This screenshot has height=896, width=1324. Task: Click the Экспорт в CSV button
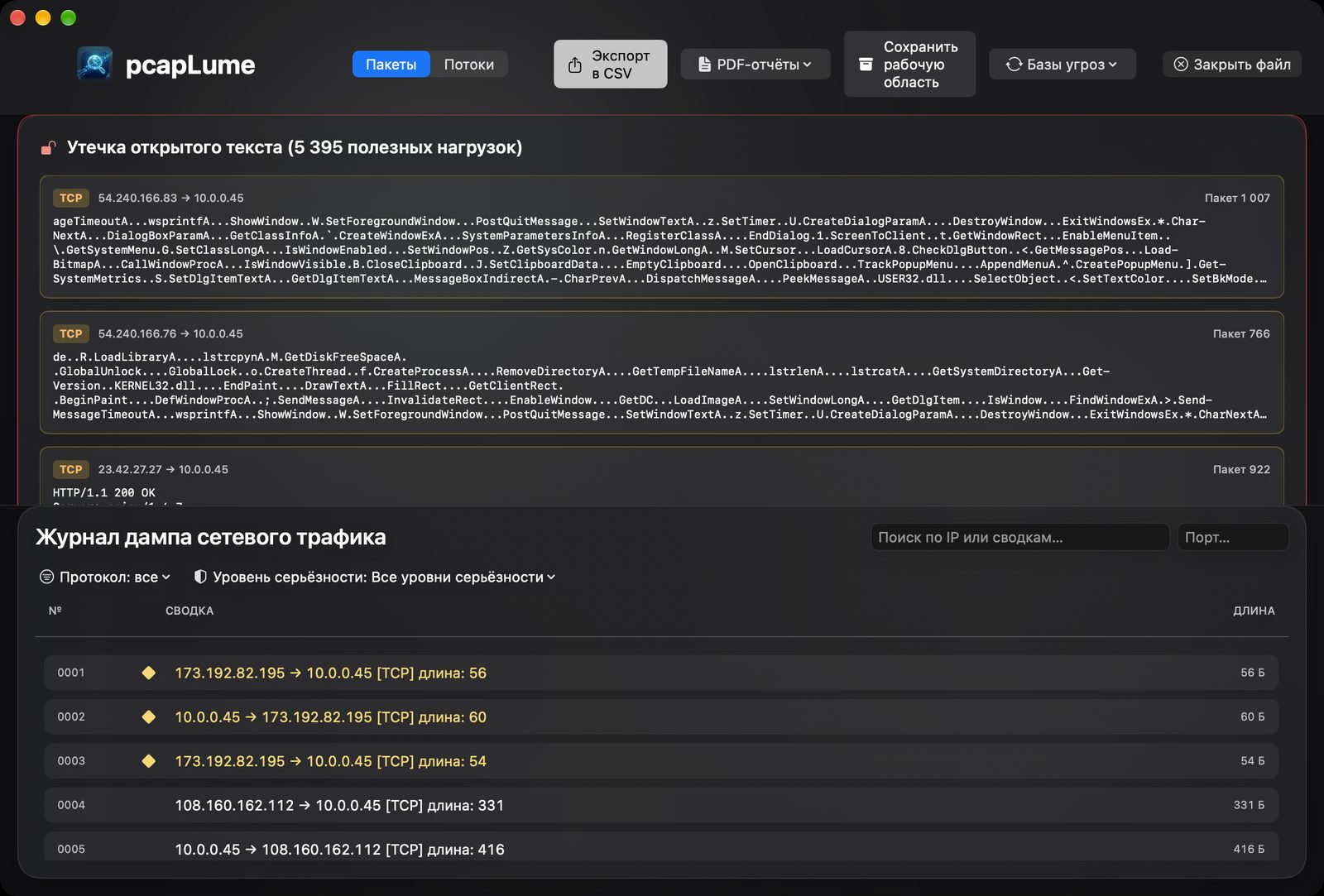[610, 64]
